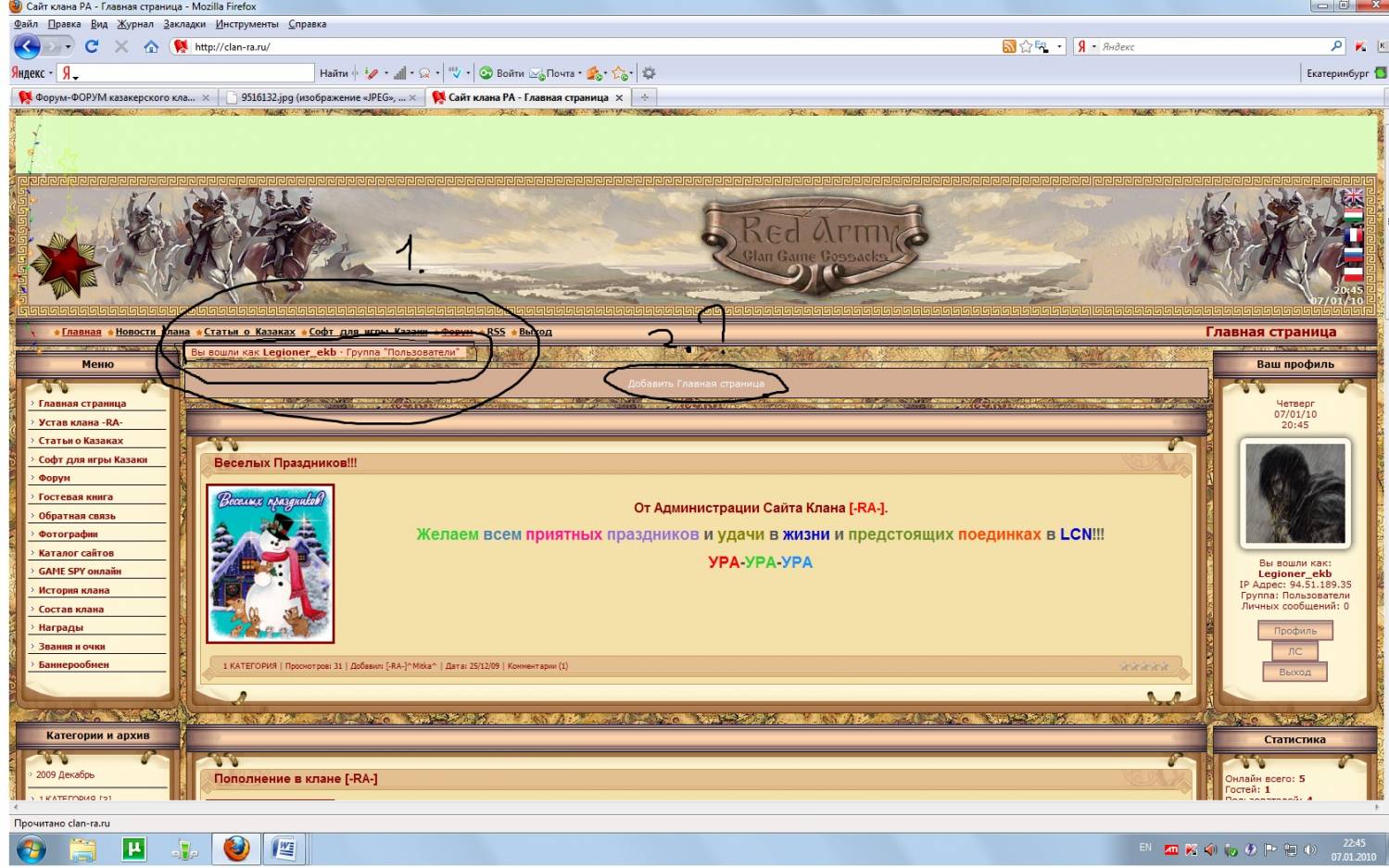Open Windows Explorer from the taskbar
This screenshot has width=1389, height=868.
82,849
